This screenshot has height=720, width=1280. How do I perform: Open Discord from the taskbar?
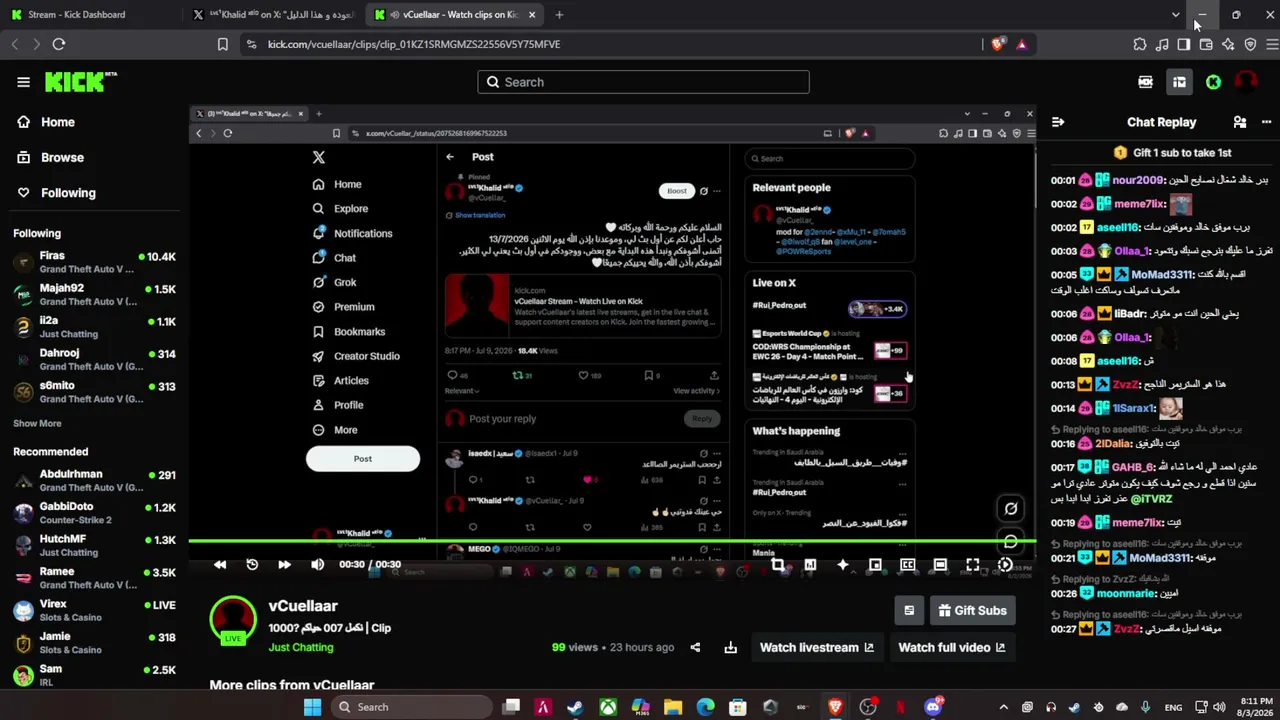pyautogui.click(x=933, y=707)
